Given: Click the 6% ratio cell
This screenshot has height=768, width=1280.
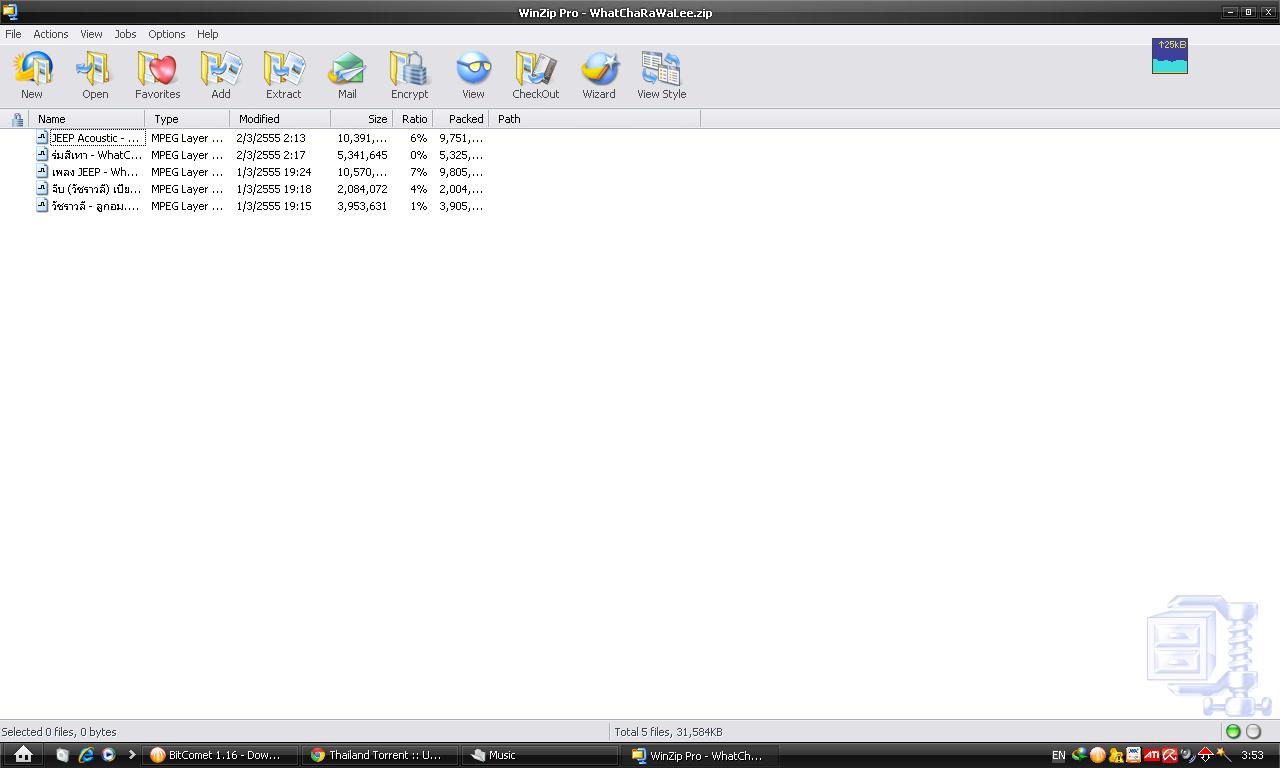Looking at the screenshot, I should 418,138.
